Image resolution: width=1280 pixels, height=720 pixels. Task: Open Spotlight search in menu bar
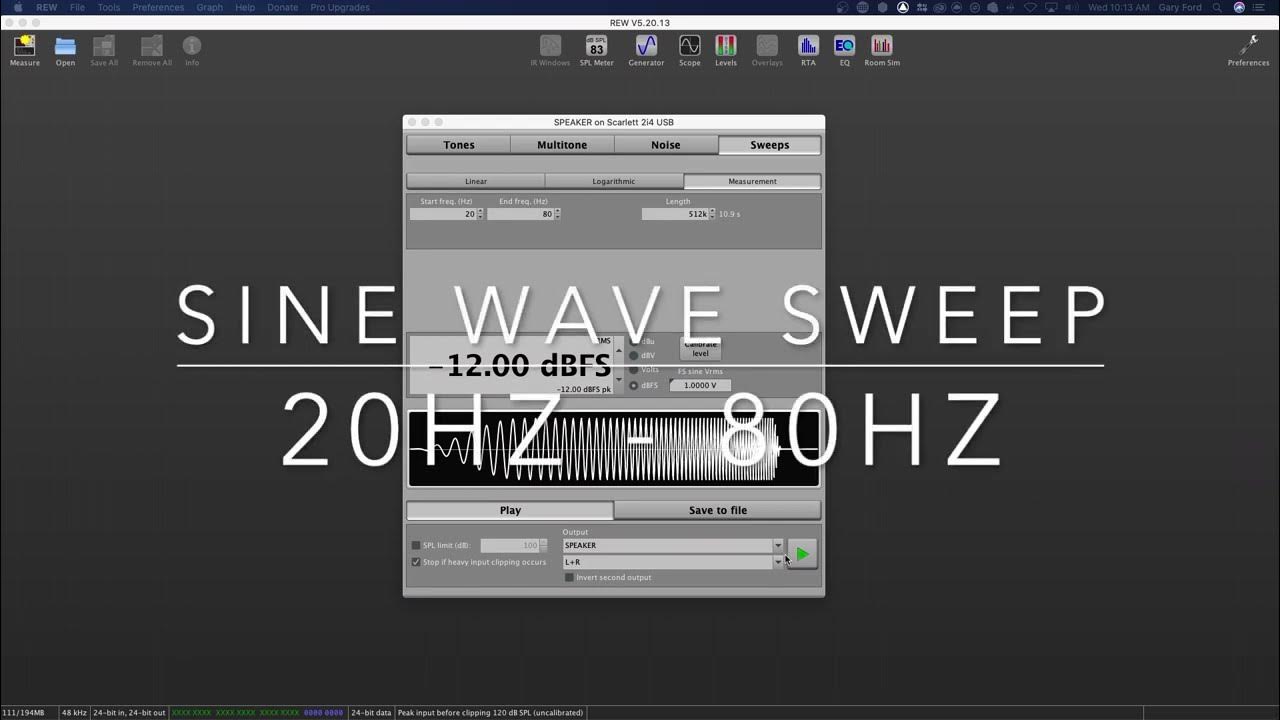(x=1217, y=7)
